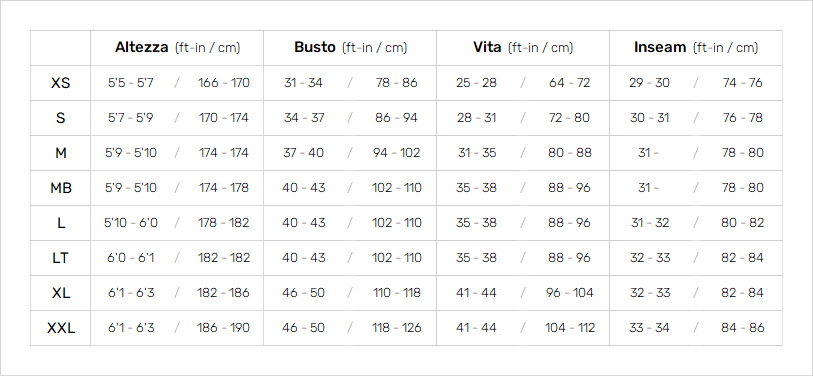
Task: Select the L size row label
Action: pyautogui.click(x=61, y=223)
